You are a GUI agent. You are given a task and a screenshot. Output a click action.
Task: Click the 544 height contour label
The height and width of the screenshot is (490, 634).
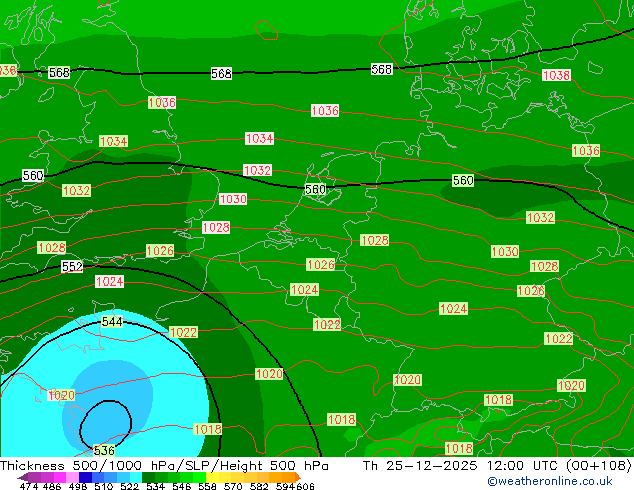[x=112, y=322]
